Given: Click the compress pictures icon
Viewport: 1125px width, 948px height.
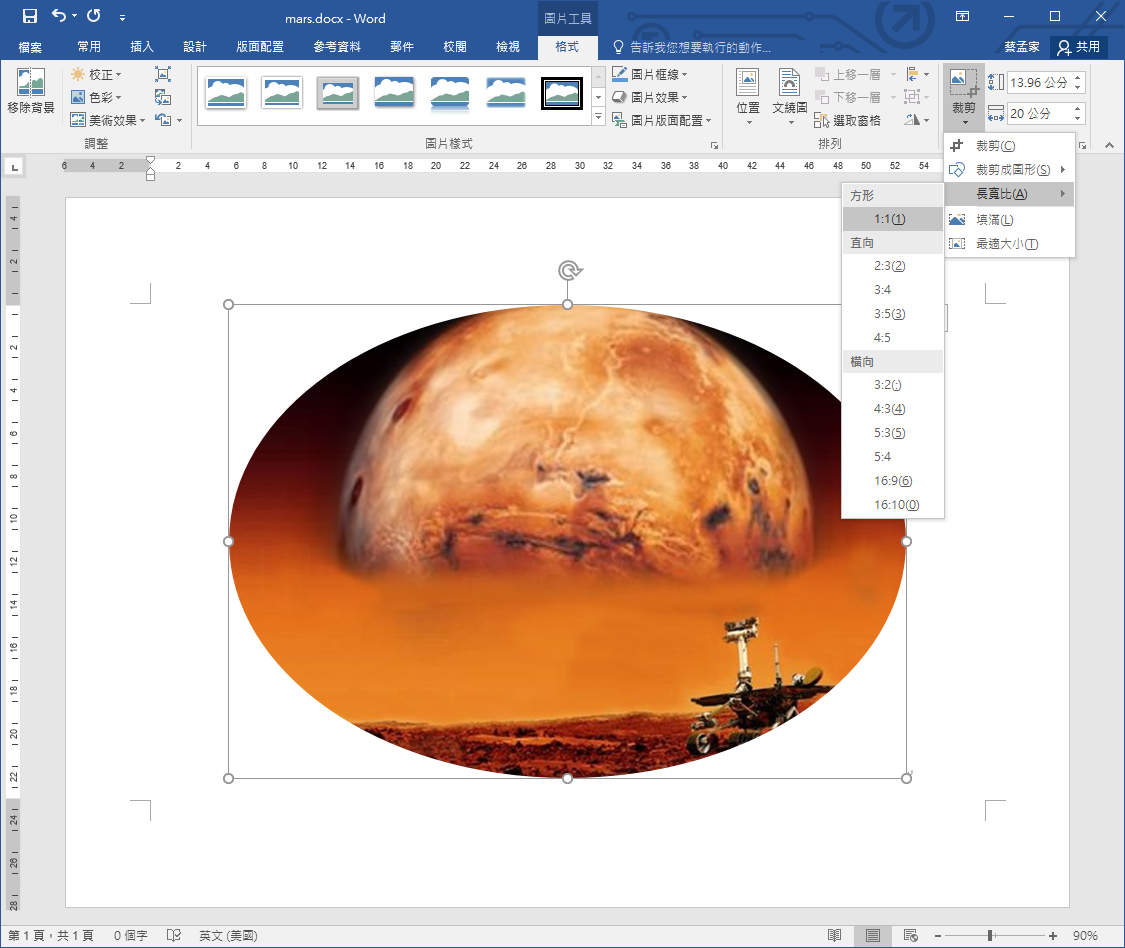Looking at the screenshot, I should coord(163,75).
